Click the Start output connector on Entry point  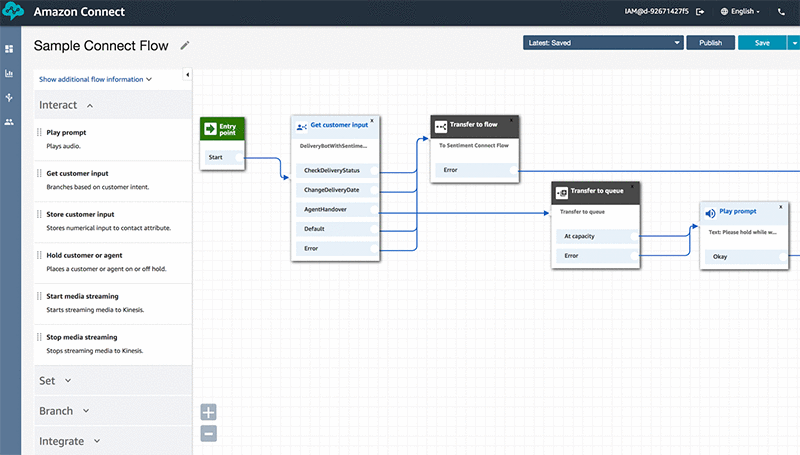point(239,157)
